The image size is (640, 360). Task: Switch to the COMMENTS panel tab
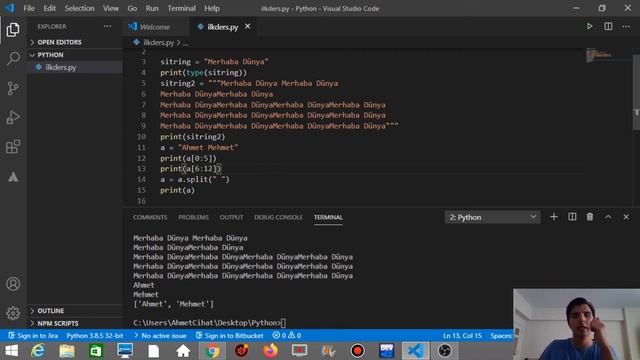point(150,218)
